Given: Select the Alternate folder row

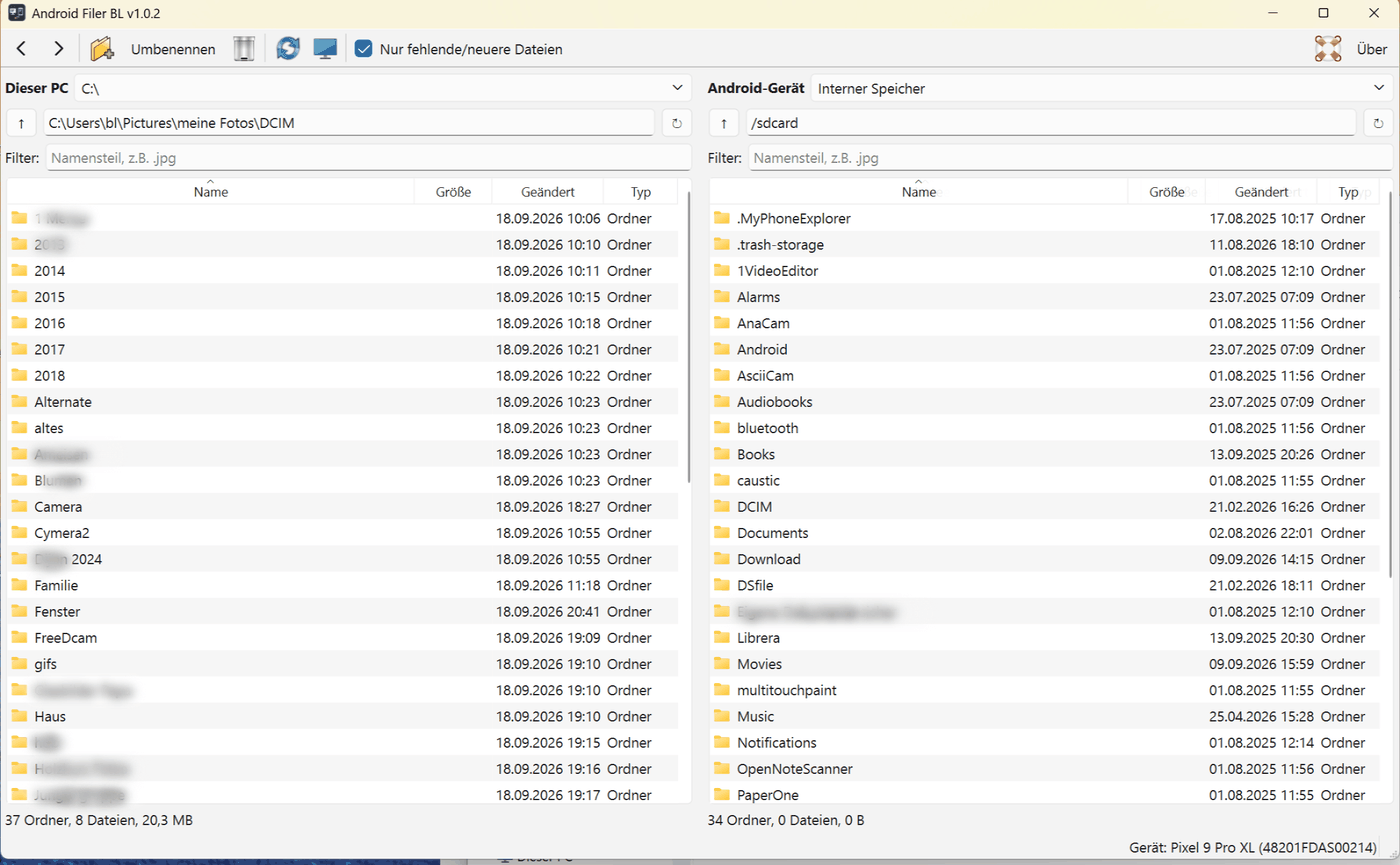Looking at the screenshot, I should [343, 402].
